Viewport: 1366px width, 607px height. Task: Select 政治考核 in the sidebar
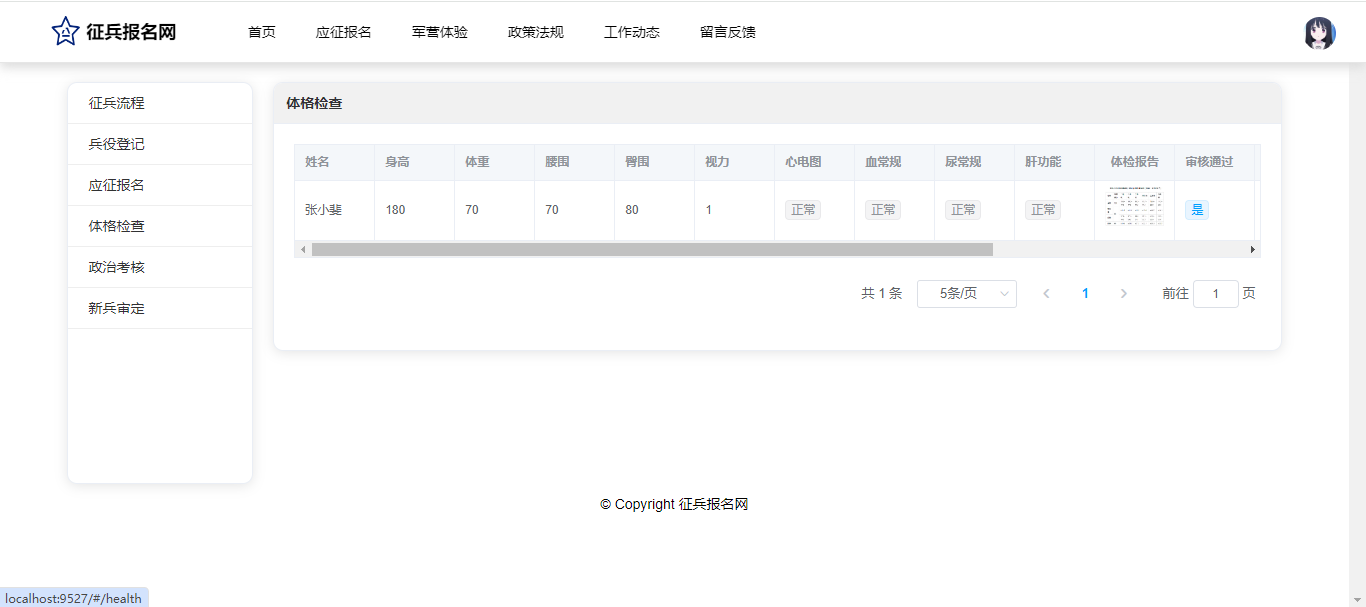click(x=160, y=267)
